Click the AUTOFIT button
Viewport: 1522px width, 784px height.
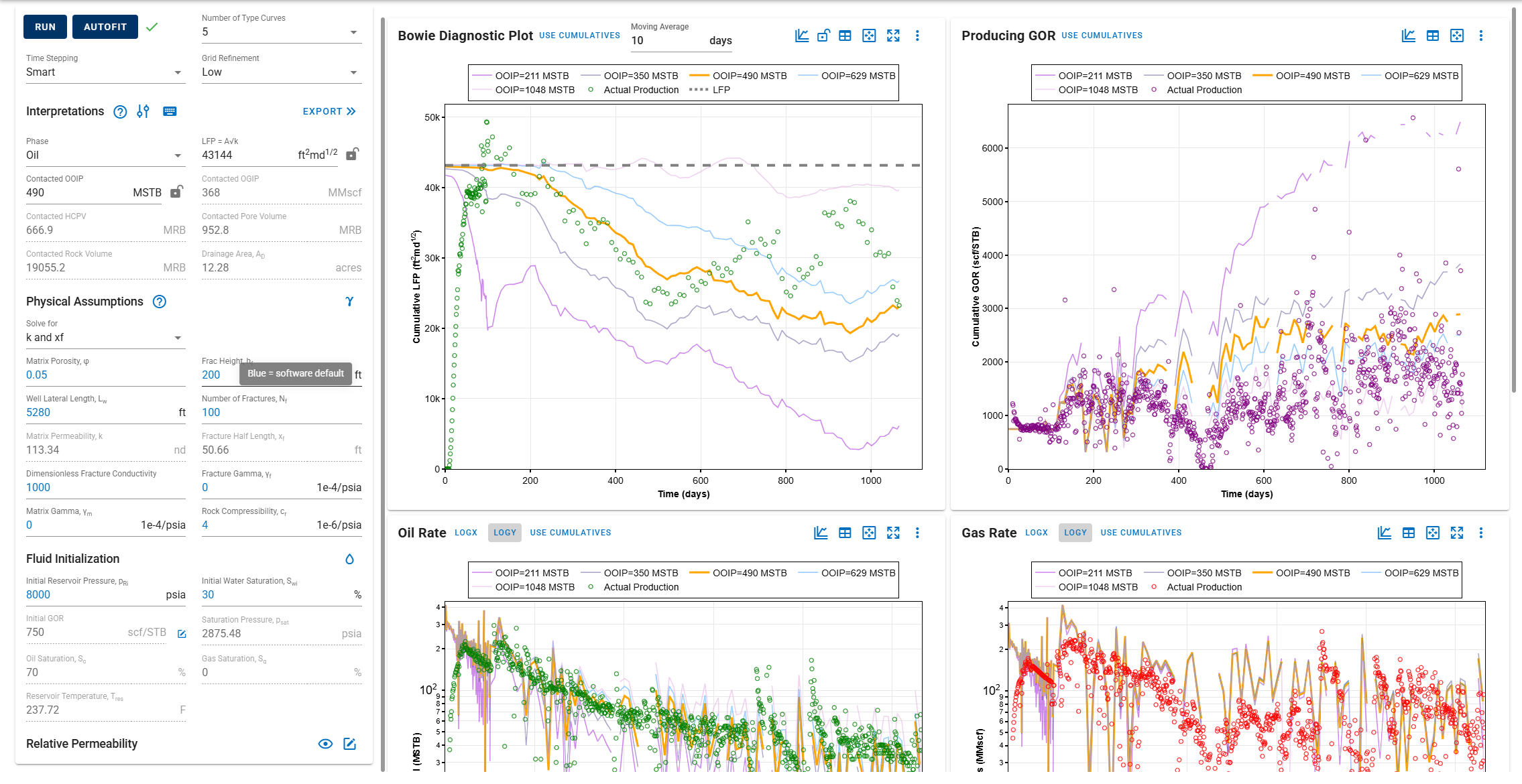click(105, 27)
